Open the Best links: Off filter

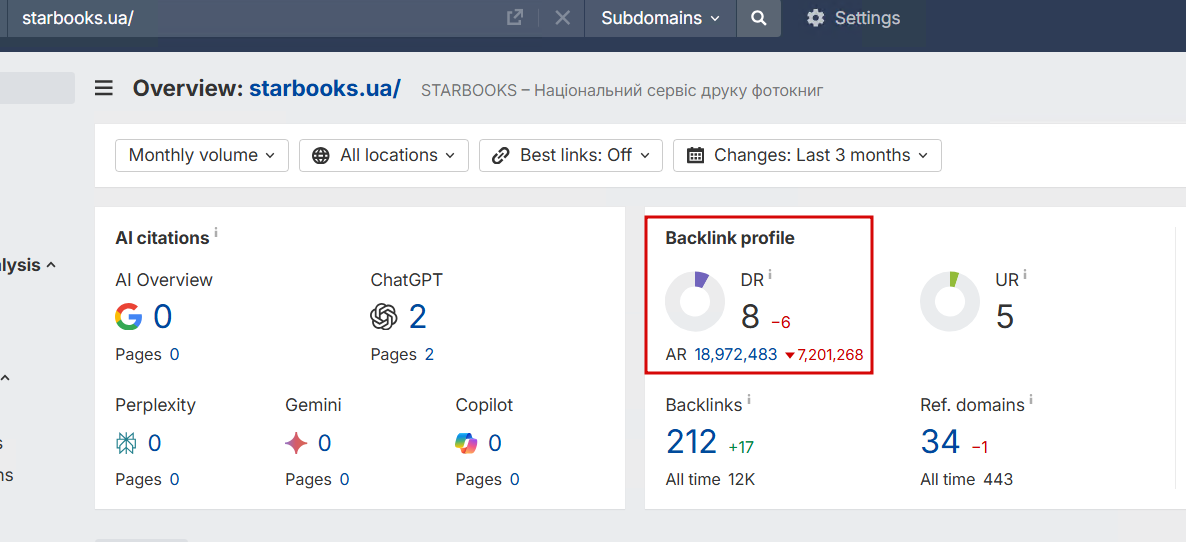(x=571, y=155)
